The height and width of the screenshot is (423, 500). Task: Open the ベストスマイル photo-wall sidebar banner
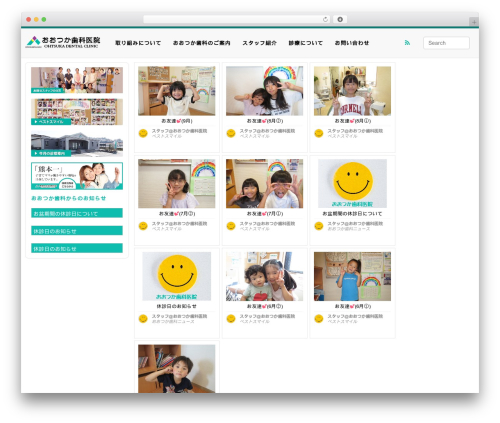tap(77, 112)
